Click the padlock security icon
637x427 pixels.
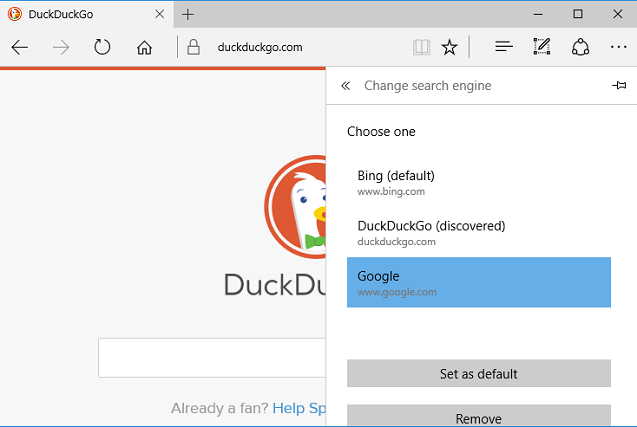tap(193, 47)
